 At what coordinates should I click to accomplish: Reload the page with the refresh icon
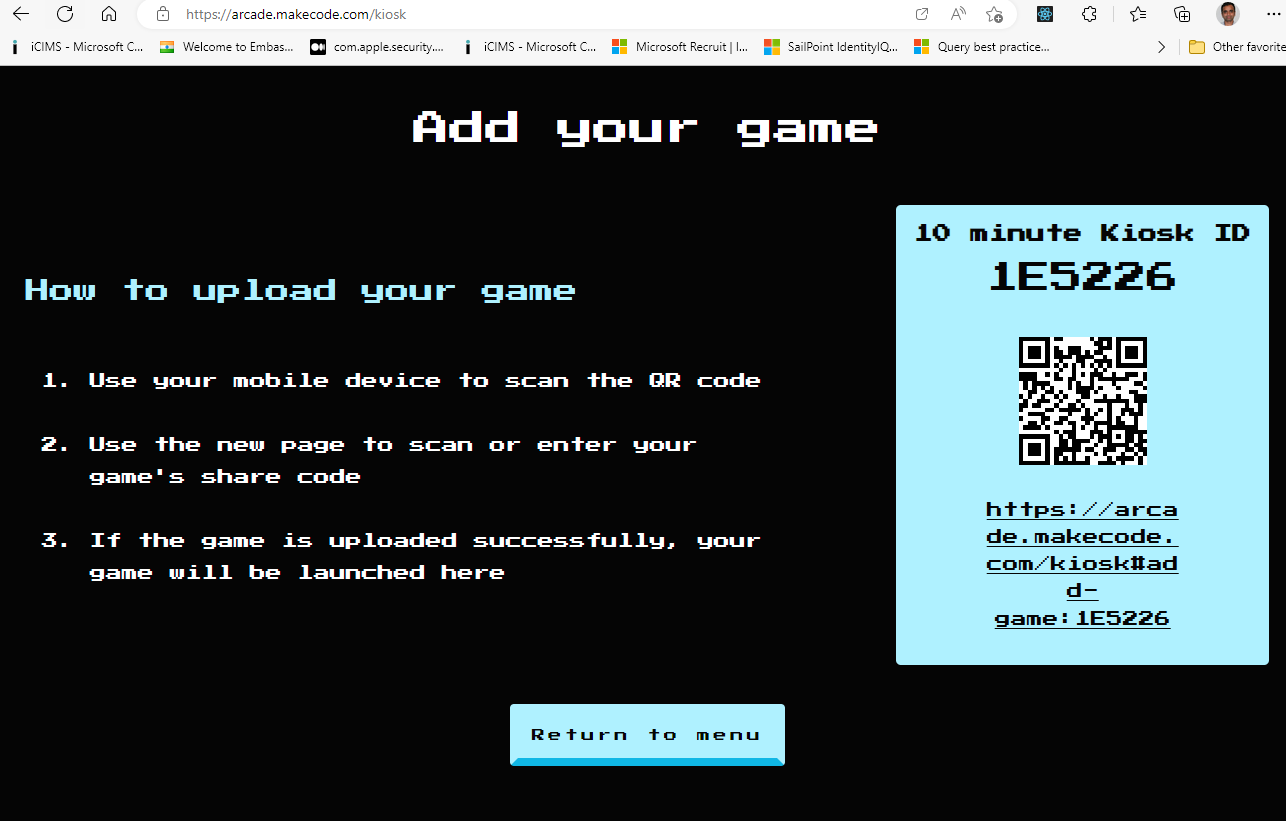coord(65,14)
